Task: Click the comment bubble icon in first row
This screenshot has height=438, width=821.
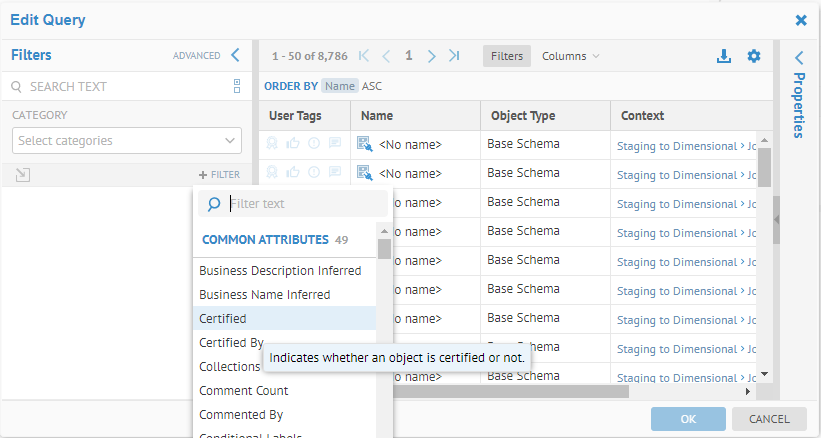Action: [x=334, y=144]
